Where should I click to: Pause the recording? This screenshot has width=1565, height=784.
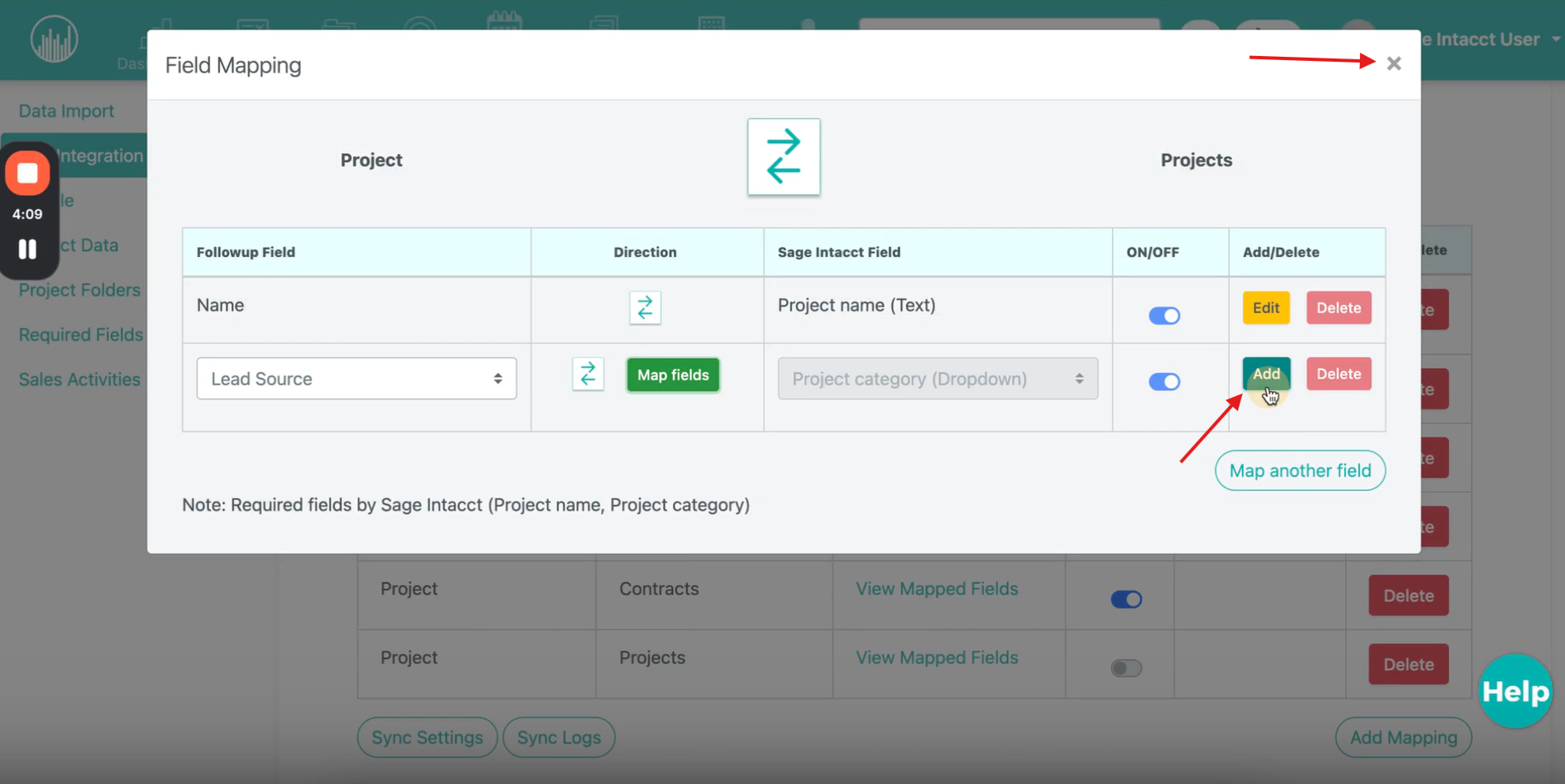28,250
